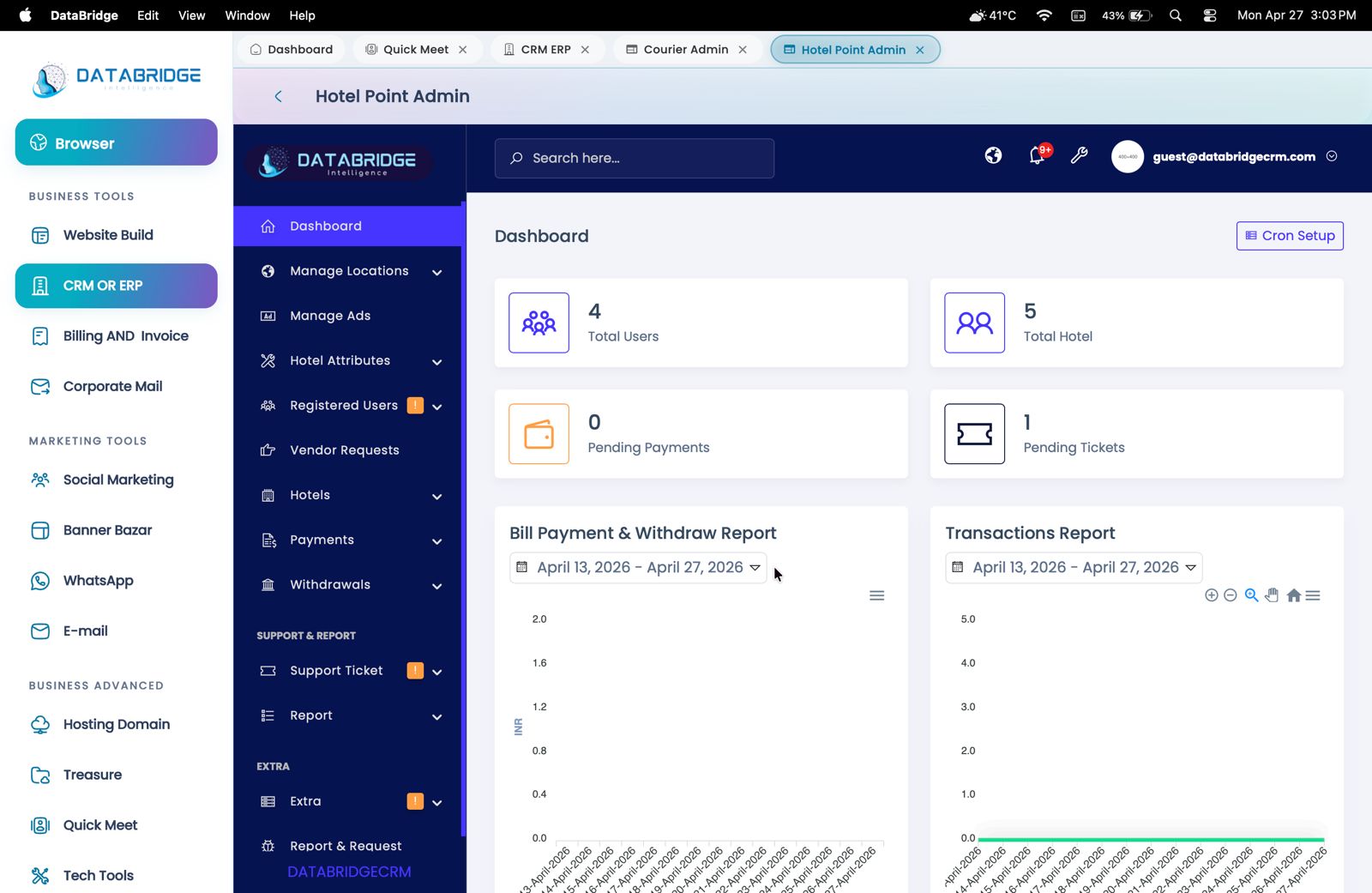Viewport: 1372px width, 893px height.
Task: Click the DATABRIDGECRM link at sidebar bottom
Action: coord(349,872)
